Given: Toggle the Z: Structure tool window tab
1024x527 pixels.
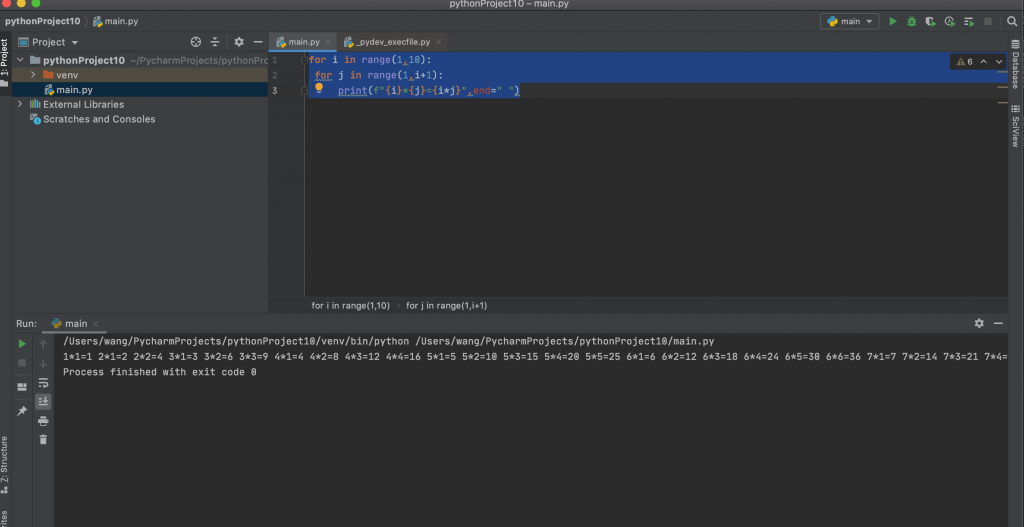Looking at the screenshot, I should pos(5,464).
